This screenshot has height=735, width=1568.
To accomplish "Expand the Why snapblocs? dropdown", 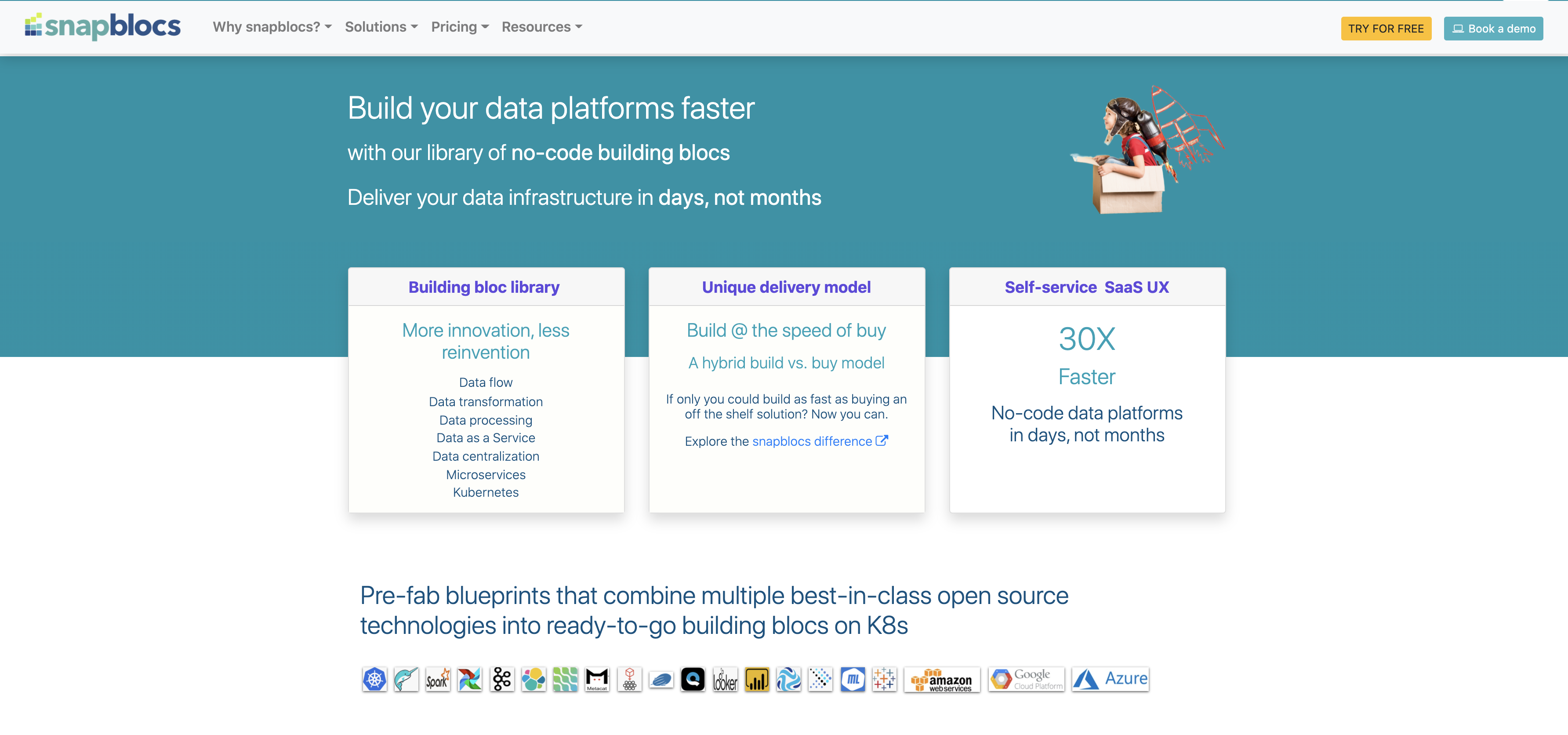I will click(x=272, y=27).
